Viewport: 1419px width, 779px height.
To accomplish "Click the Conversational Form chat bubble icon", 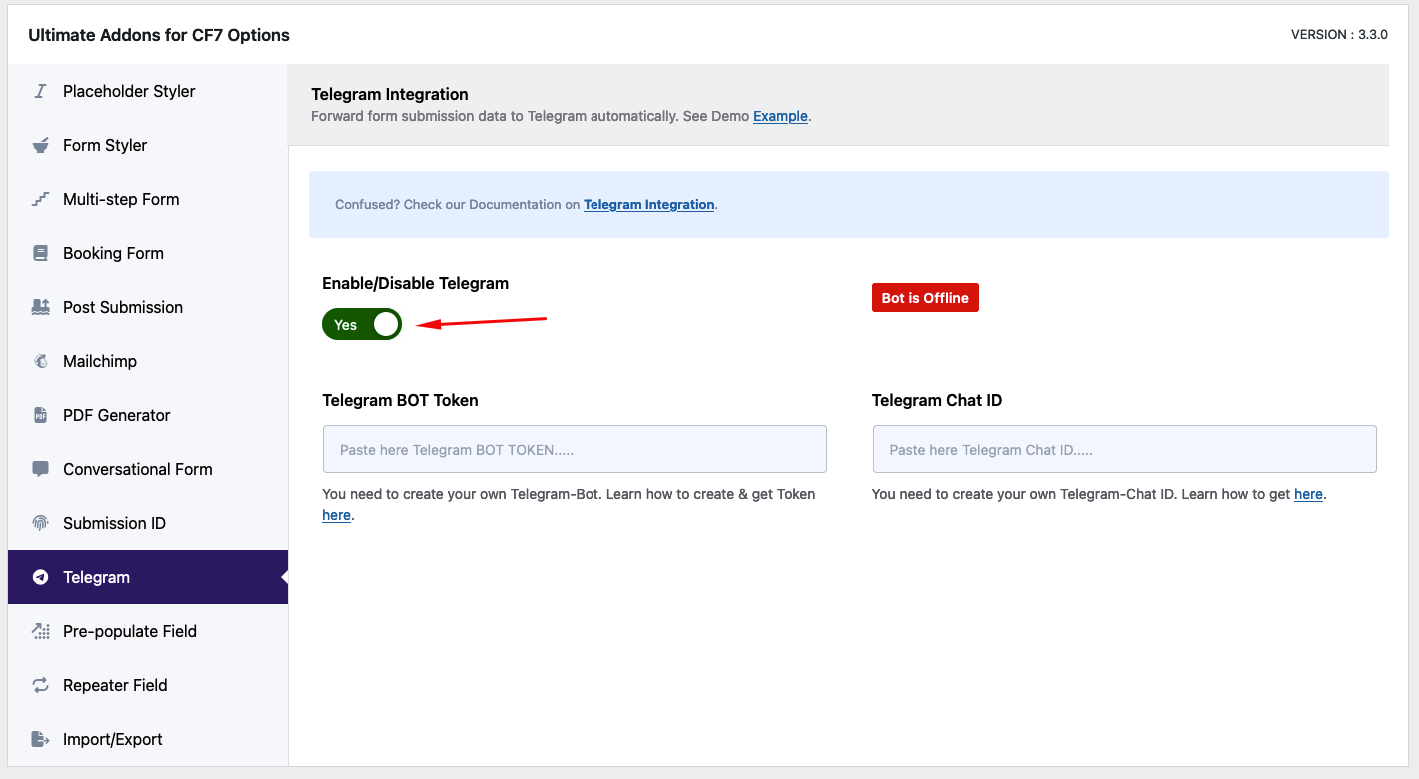I will pyautogui.click(x=40, y=469).
